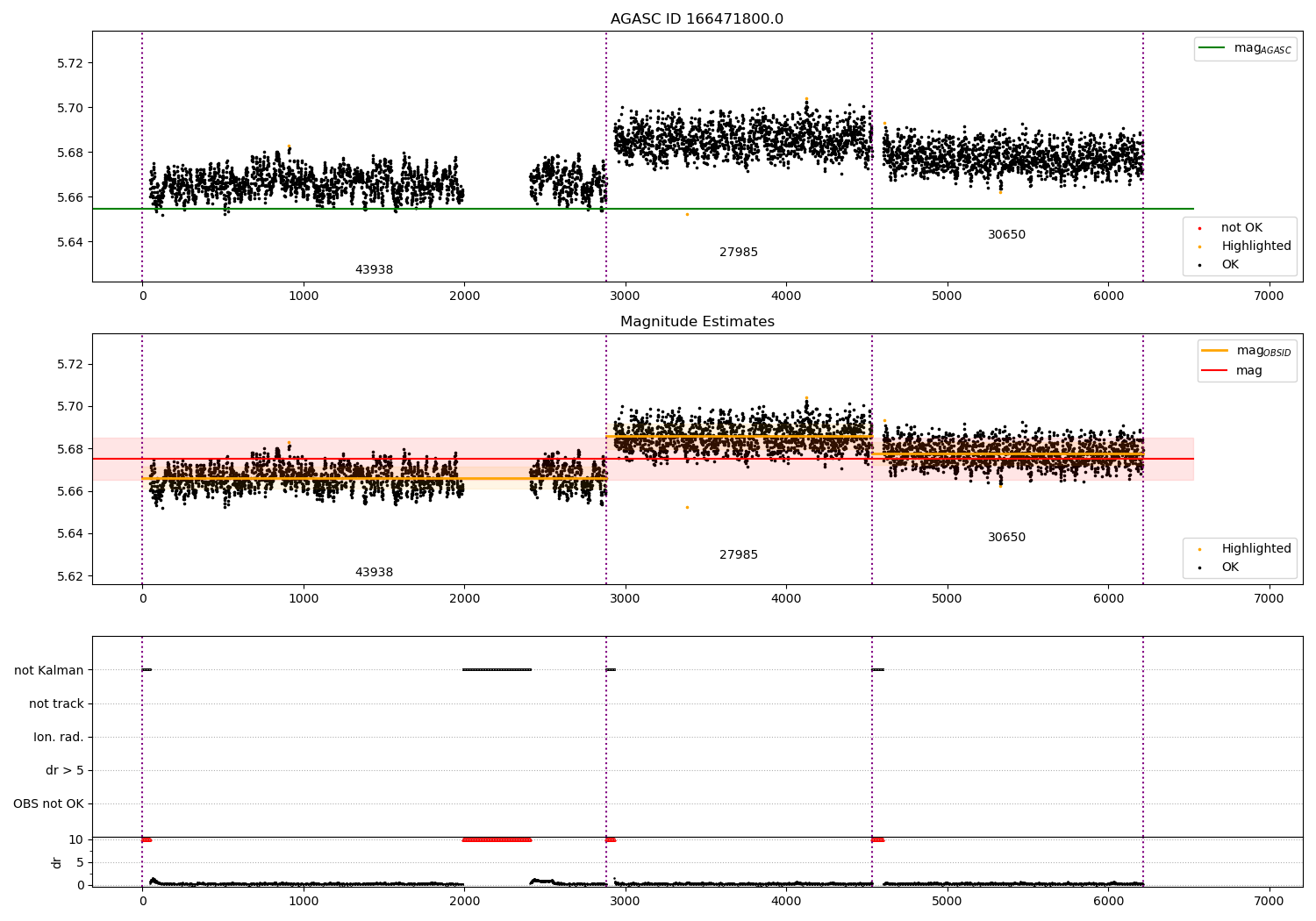Image resolution: width=1316 pixels, height=921 pixels.
Task: Click x-tick 7000 under the bottom plot
Action: tap(1269, 901)
